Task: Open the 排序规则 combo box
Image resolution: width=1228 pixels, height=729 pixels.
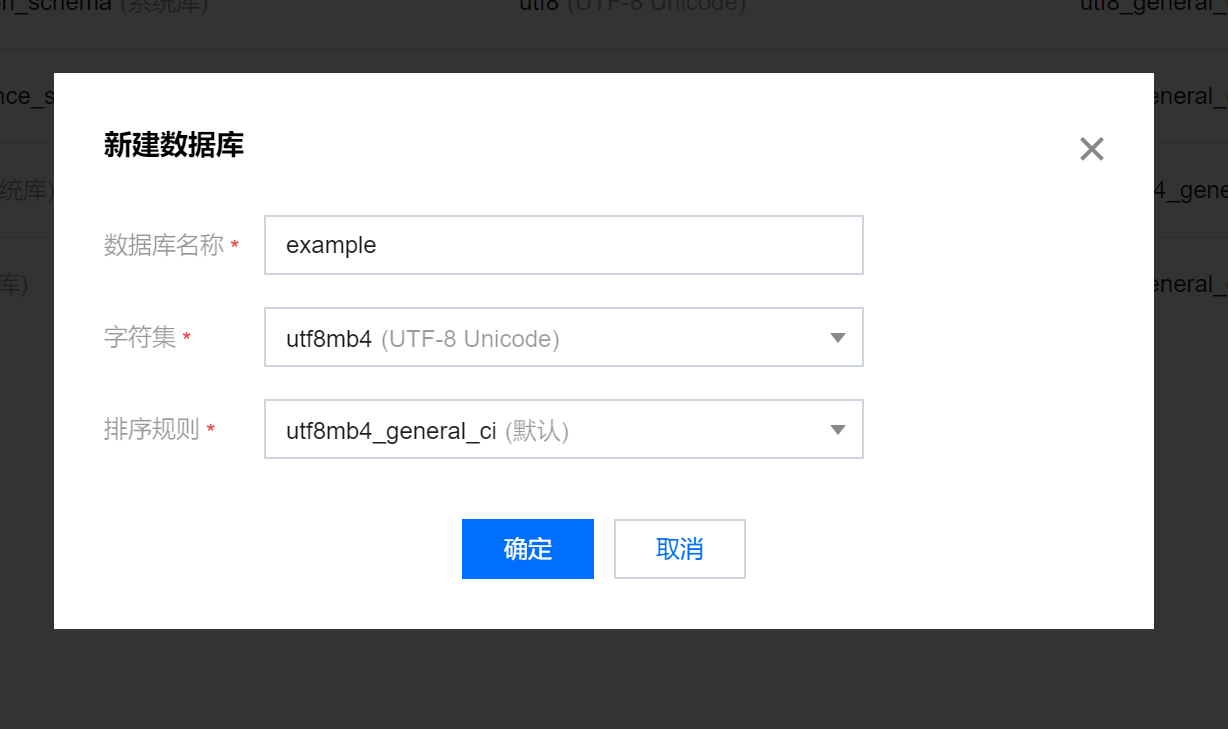Action: [x=563, y=430]
